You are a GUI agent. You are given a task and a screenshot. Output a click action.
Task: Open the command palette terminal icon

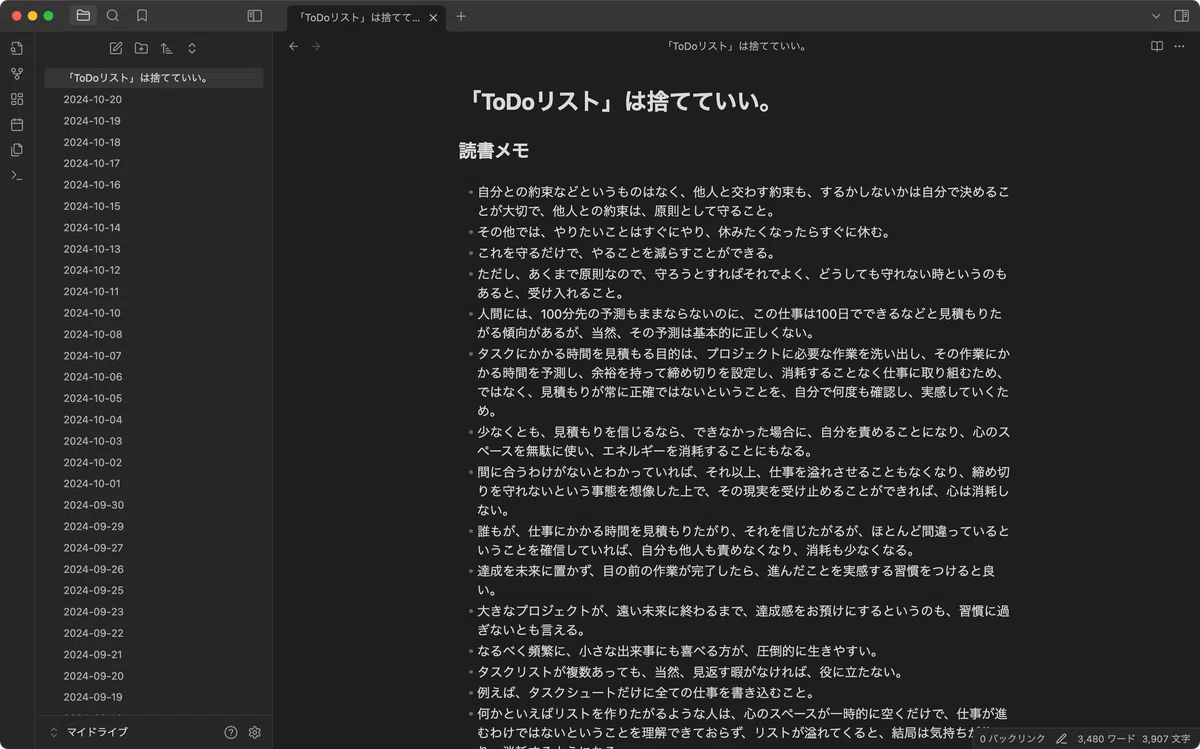[17, 175]
